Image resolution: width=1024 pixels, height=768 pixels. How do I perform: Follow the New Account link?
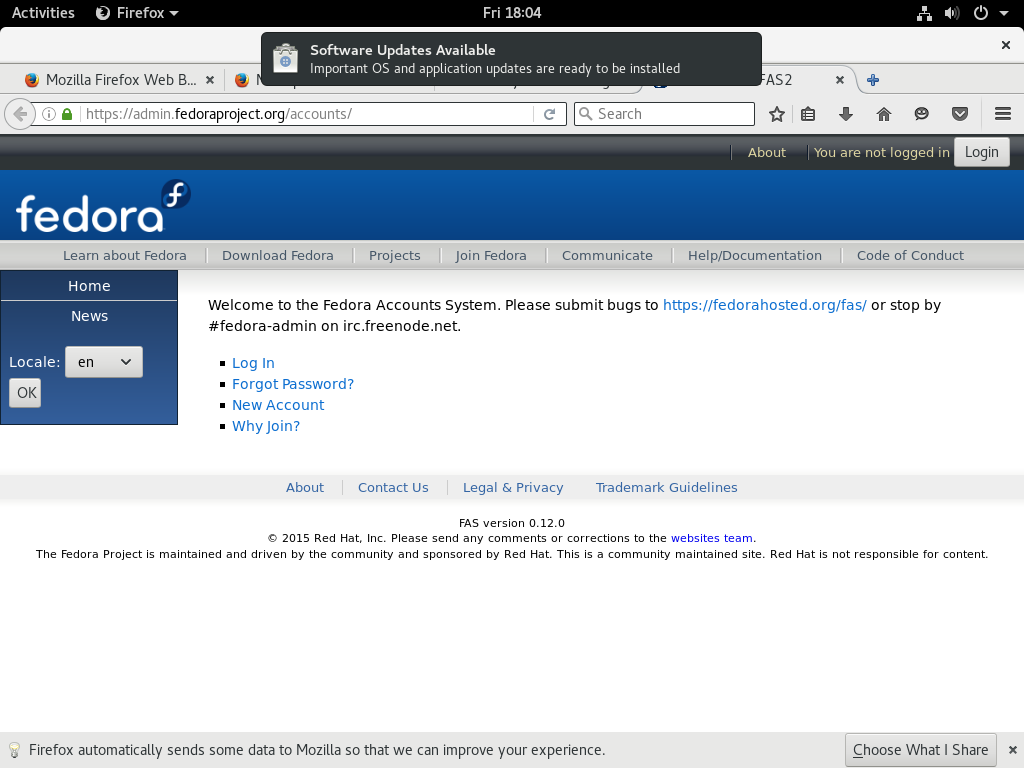278,405
